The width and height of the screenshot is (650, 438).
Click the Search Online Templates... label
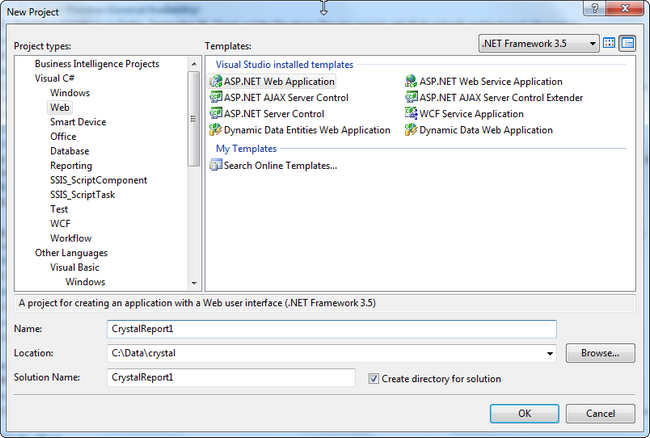[x=281, y=165]
